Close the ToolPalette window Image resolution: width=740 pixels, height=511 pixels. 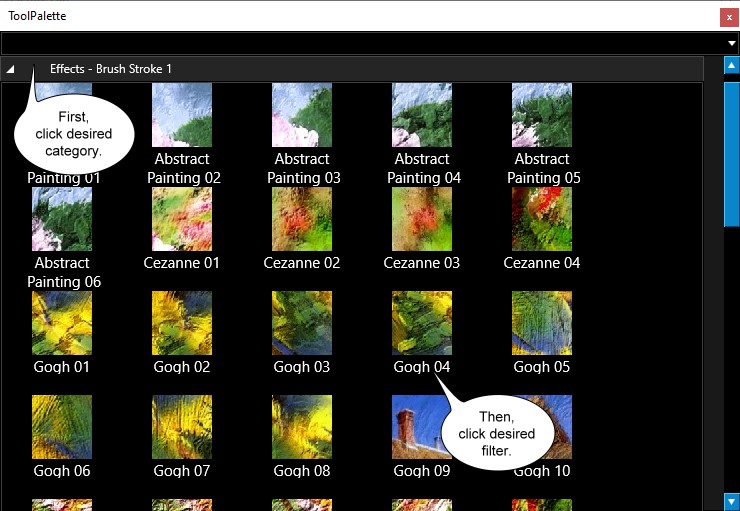[x=729, y=17]
